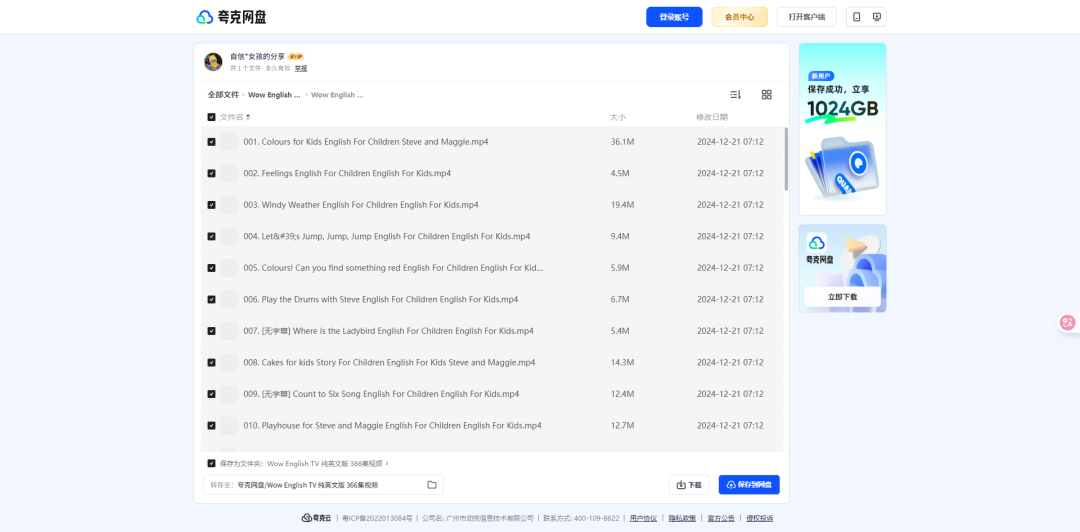Click file icon for 001. Colours for Kids
The width and height of the screenshot is (1080, 532).
pos(229,142)
